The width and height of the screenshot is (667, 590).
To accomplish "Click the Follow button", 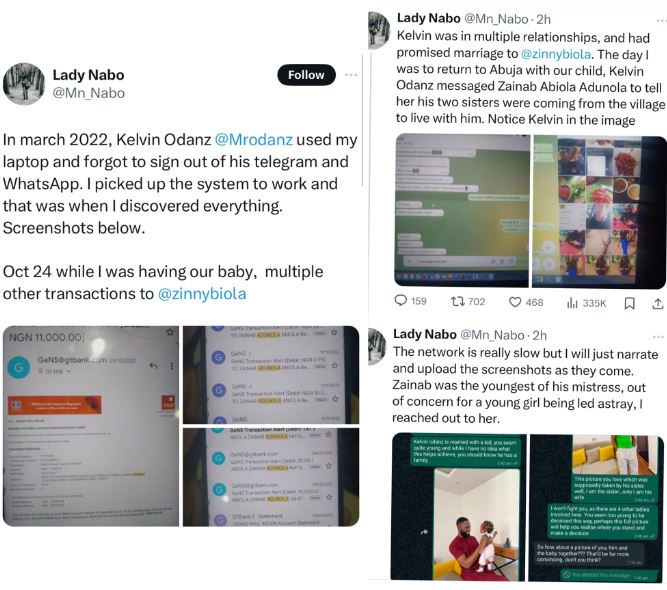I will coord(306,75).
